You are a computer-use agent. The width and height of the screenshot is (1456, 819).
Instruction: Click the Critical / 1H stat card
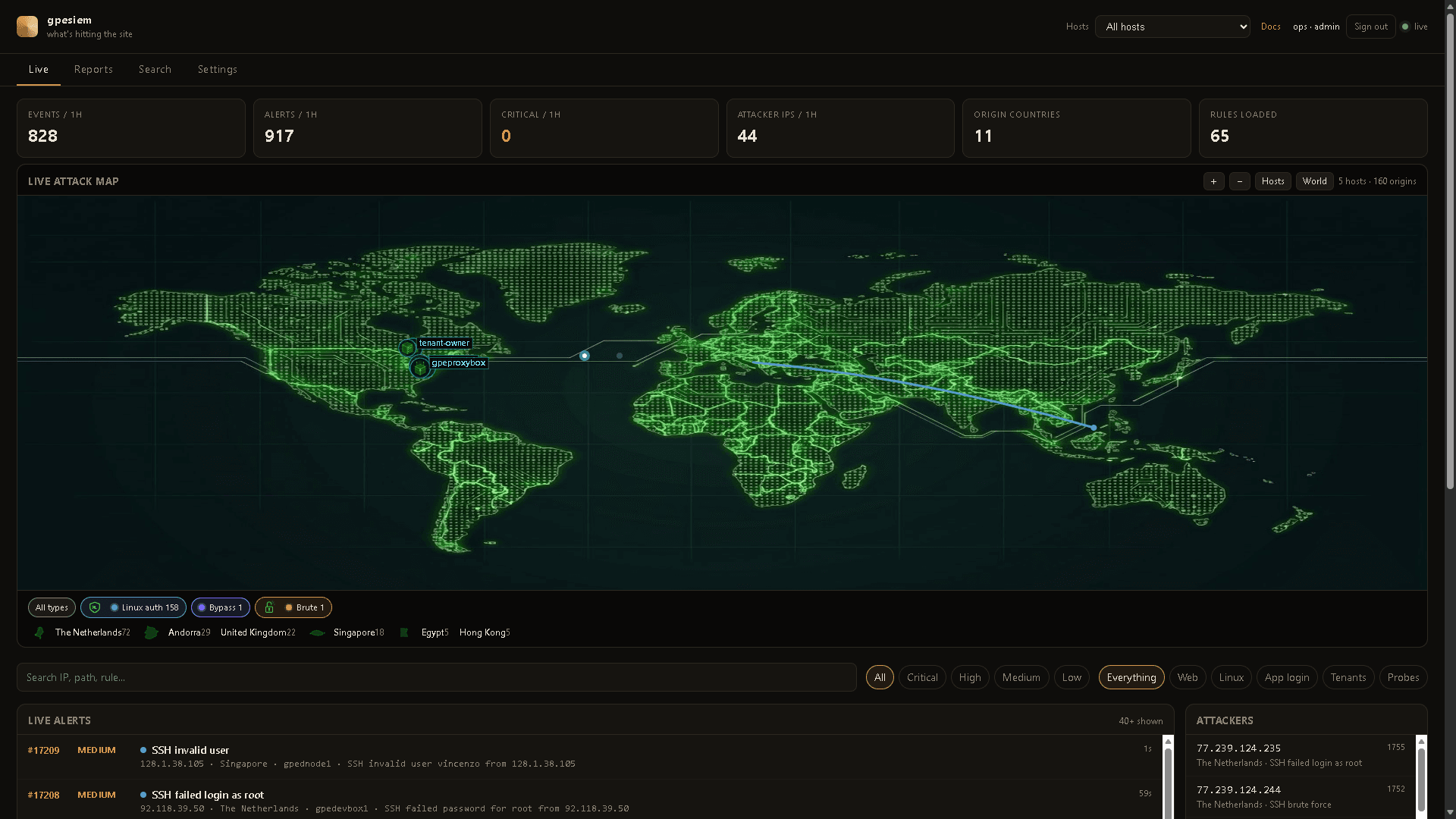604,128
